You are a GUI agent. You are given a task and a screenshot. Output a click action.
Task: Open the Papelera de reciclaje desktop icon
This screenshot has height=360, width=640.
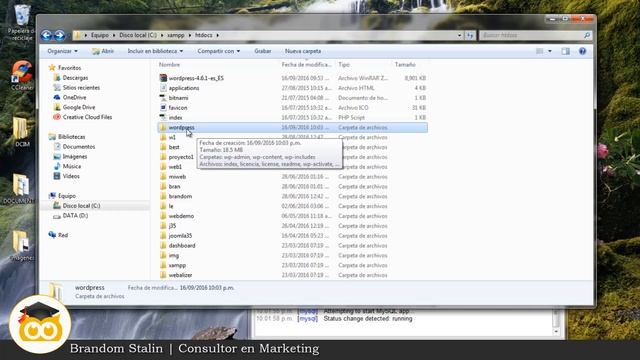21,22
